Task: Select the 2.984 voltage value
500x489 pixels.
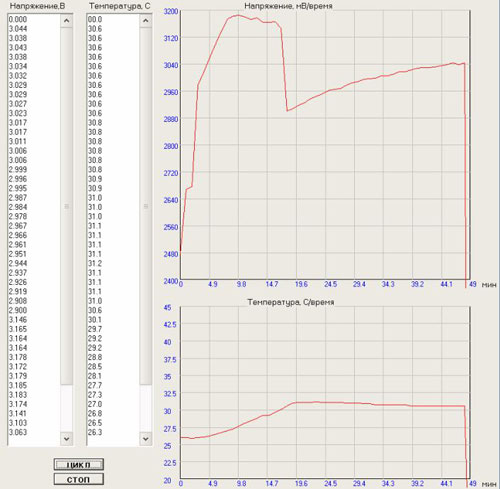Action: coord(18,207)
